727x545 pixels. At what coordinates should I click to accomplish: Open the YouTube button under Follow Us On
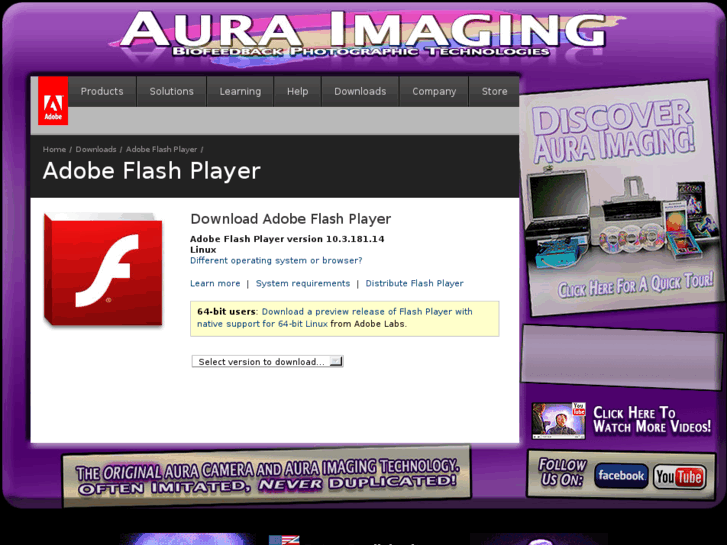pos(680,477)
